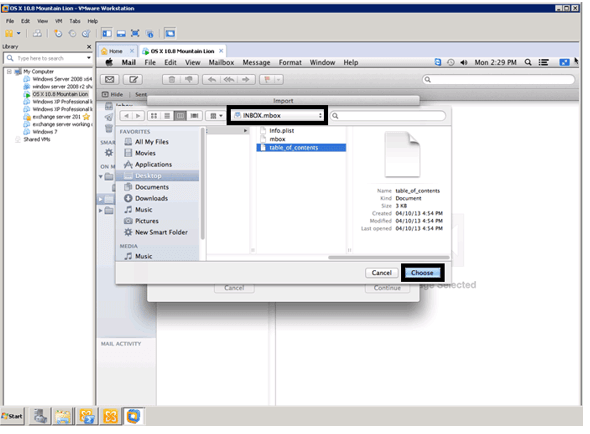Switch file dialog to list view
The height and width of the screenshot is (434, 590).
point(167,116)
